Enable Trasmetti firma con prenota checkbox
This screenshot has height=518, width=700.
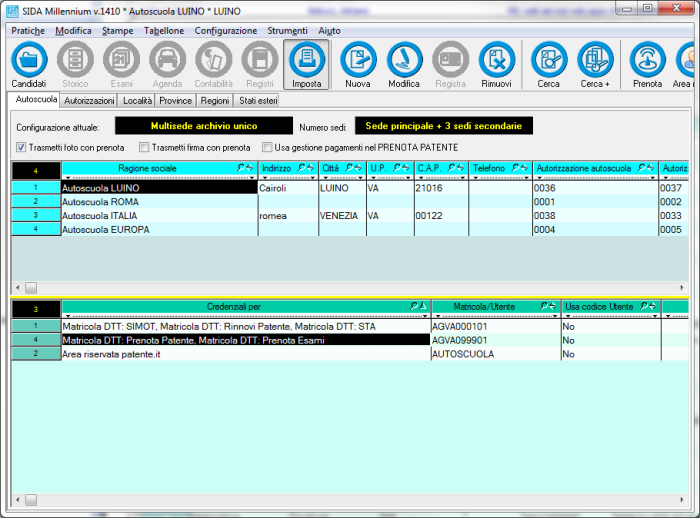click(145, 147)
